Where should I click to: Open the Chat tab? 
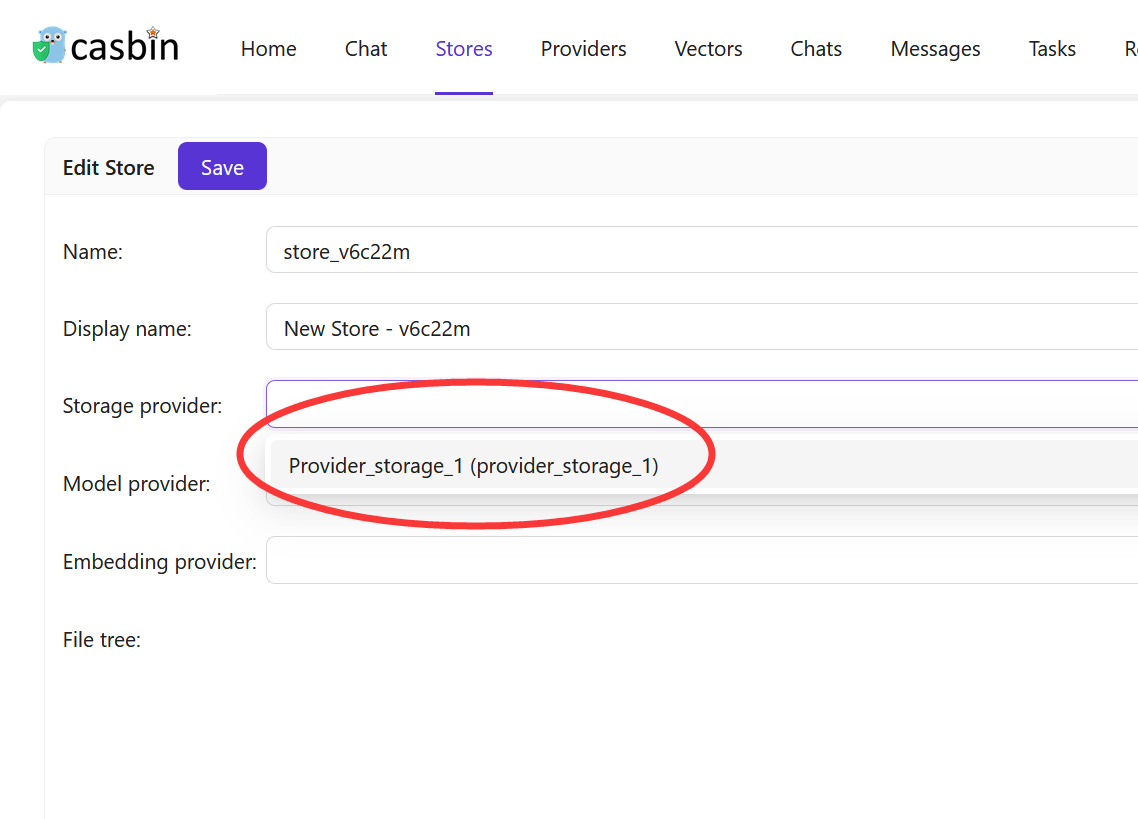pyautogui.click(x=366, y=49)
